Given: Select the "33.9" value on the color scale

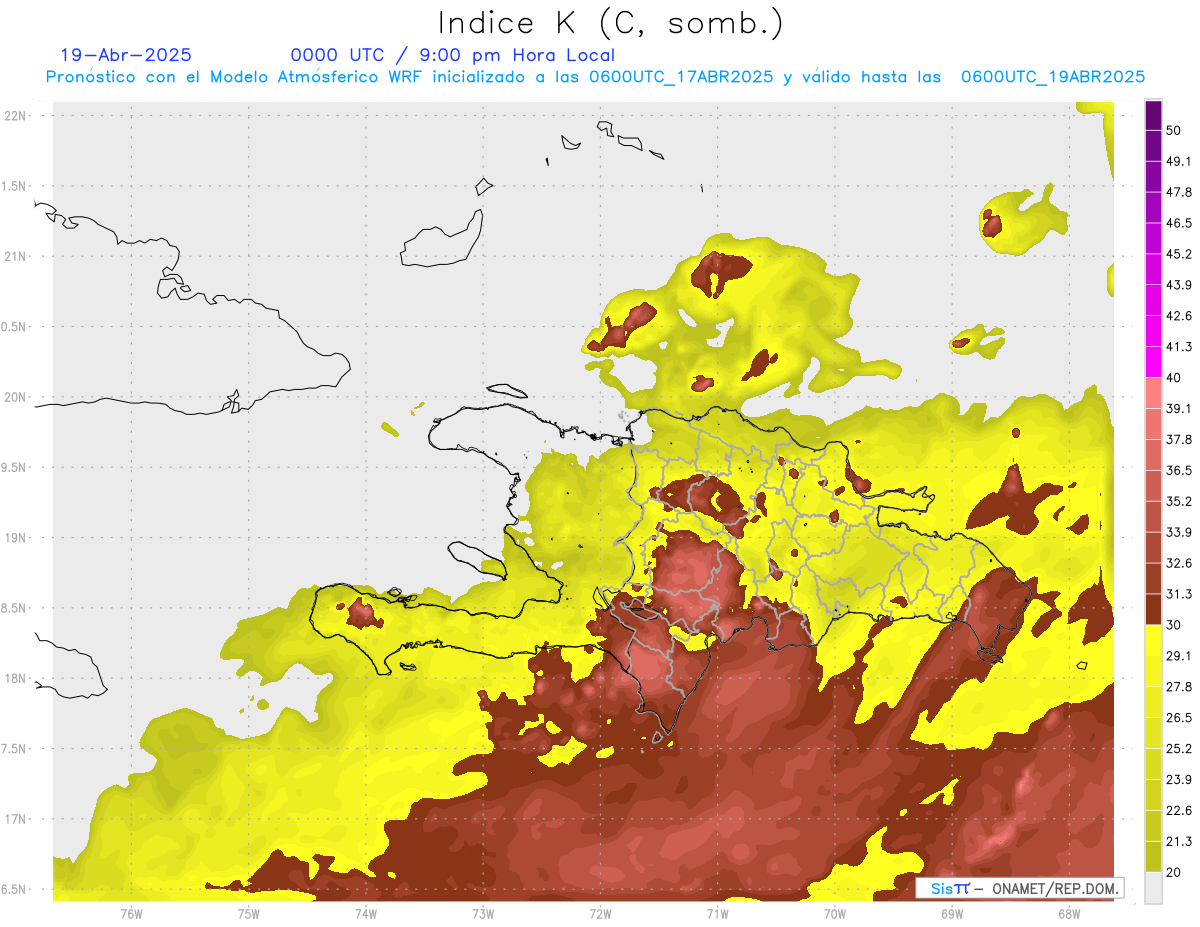Looking at the screenshot, I should [x=1178, y=532].
